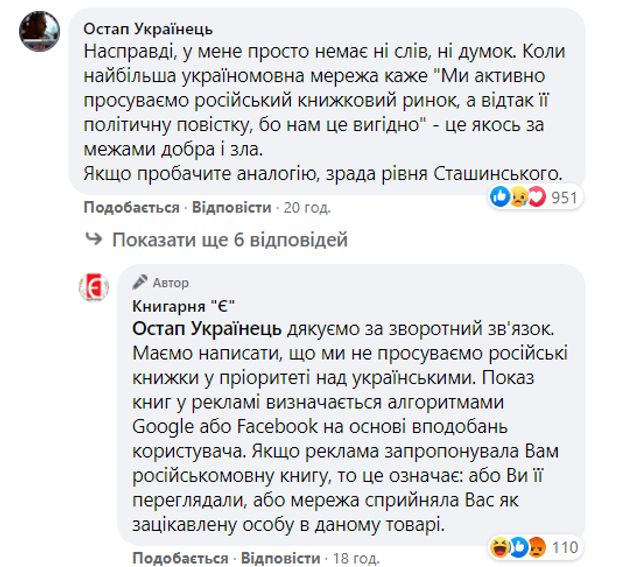Click the curved reply arrow icon
Viewport: 640px width, 567px height.
pos(96,240)
